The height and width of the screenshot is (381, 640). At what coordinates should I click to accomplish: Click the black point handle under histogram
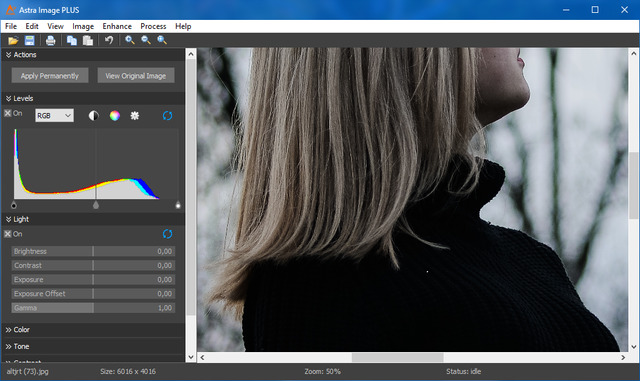click(x=14, y=205)
